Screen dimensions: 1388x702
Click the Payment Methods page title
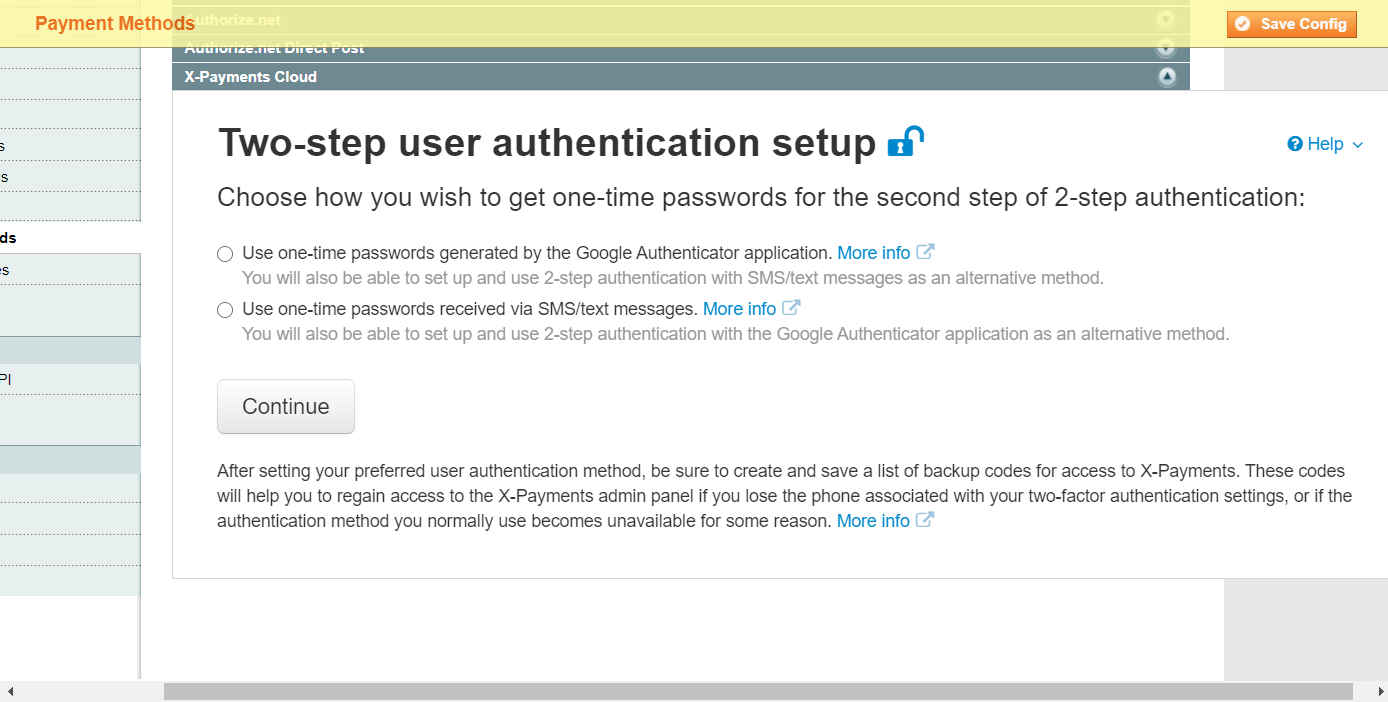(115, 24)
